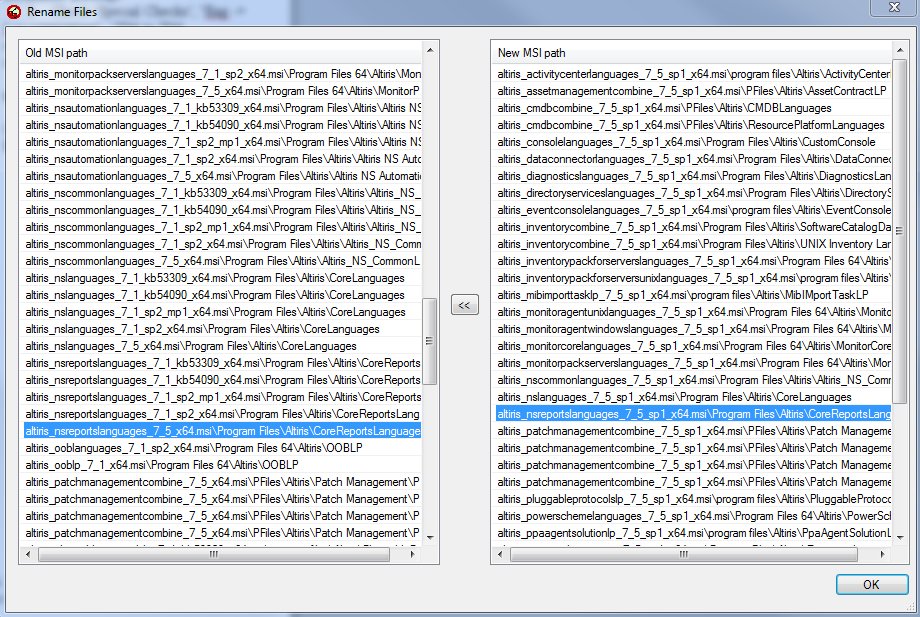Close the Rename Files dialog
The height and width of the screenshot is (617, 920).
[x=894, y=7]
